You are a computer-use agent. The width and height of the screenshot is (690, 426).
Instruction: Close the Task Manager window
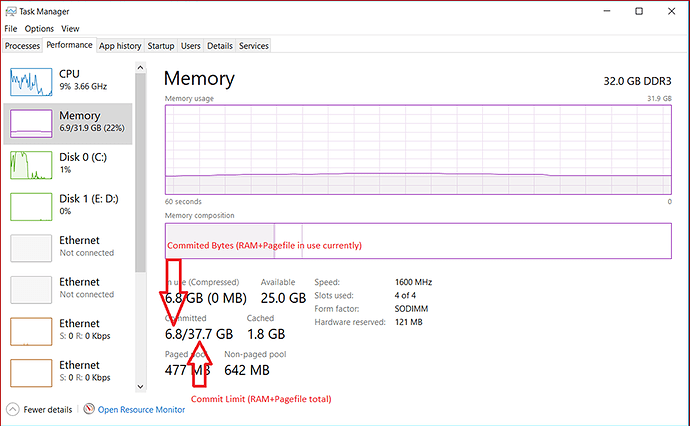pyautogui.click(x=672, y=11)
